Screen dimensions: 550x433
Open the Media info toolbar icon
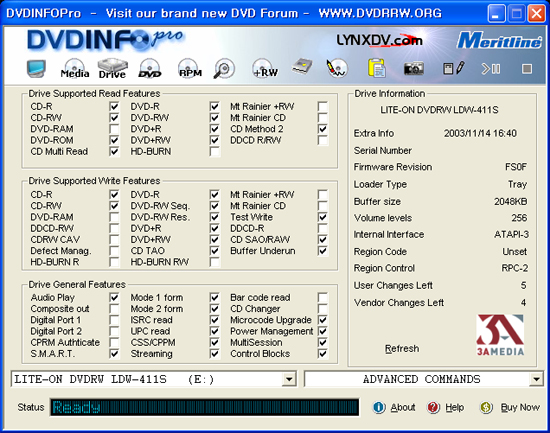coord(75,69)
